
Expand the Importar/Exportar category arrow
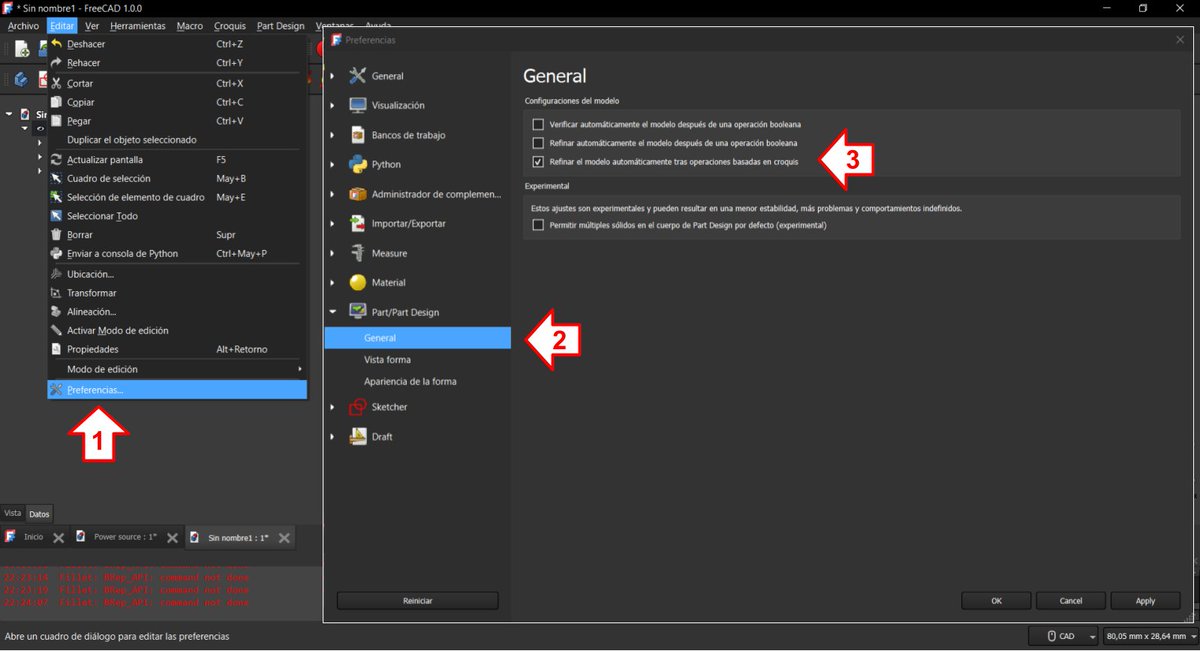point(333,223)
